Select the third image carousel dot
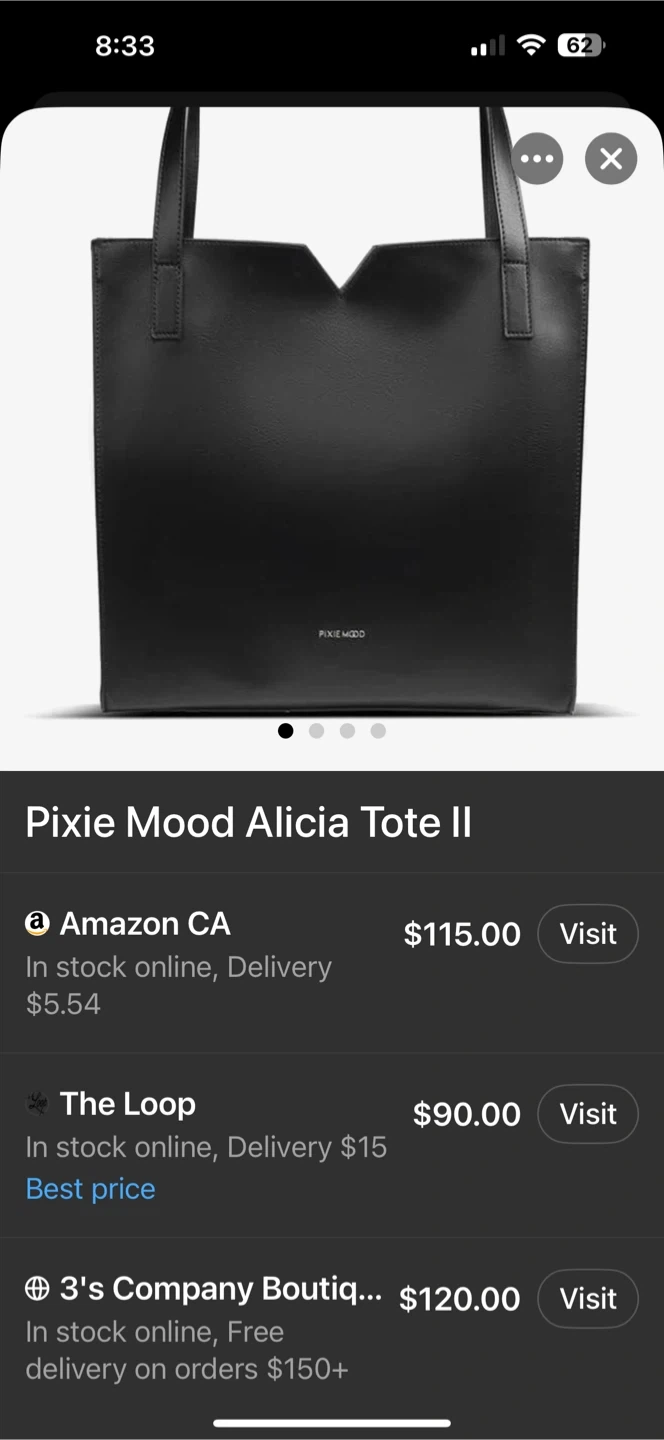Image resolution: width=664 pixels, height=1440 pixels. click(x=347, y=731)
